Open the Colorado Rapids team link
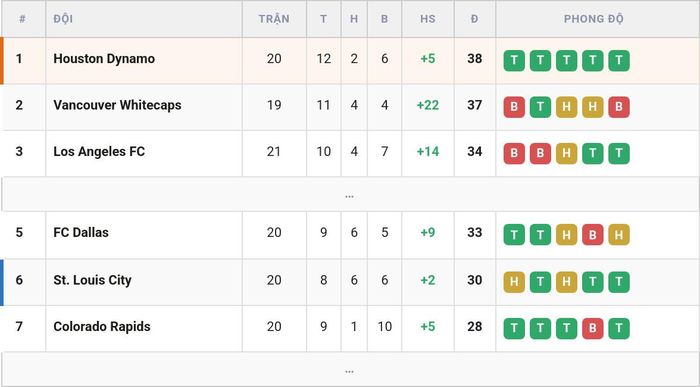 click(x=102, y=326)
